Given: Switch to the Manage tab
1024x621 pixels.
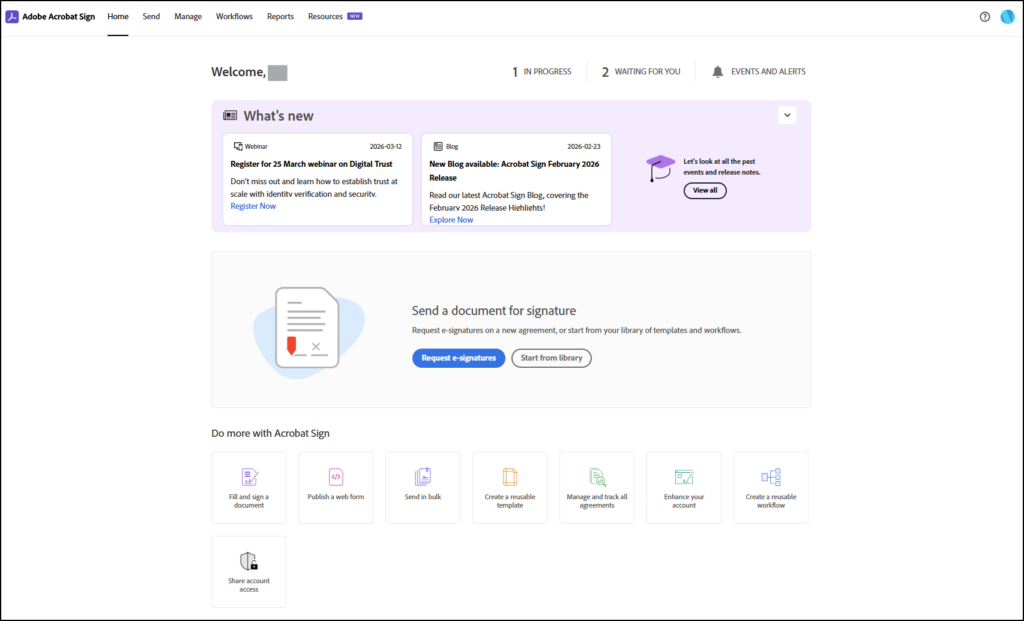Looking at the screenshot, I should 188,17.
